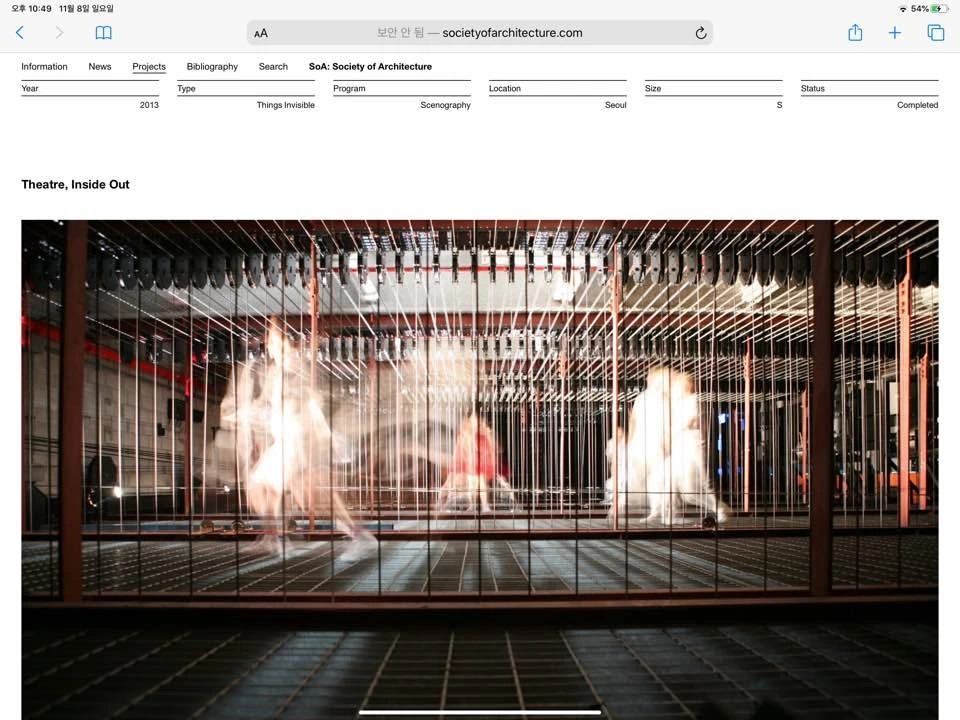This screenshot has height=720, width=960.
Task: Tap the Safari forward arrow
Action: click(59, 32)
